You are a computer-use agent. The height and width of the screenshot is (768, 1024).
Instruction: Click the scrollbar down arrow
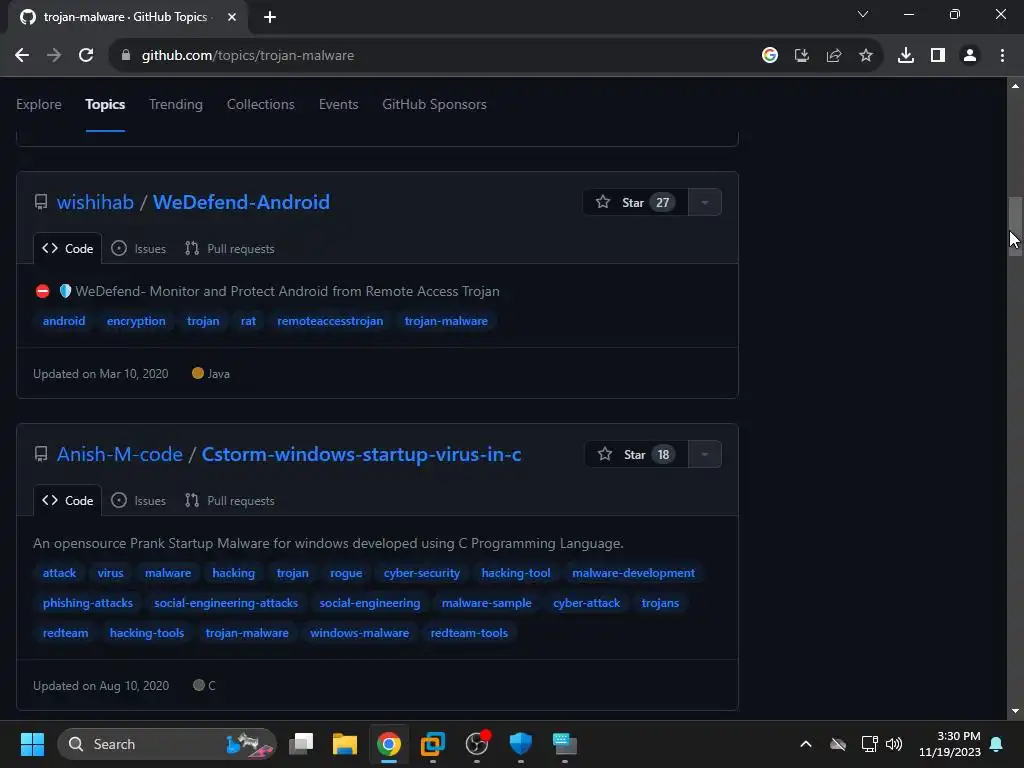[x=1015, y=711]
